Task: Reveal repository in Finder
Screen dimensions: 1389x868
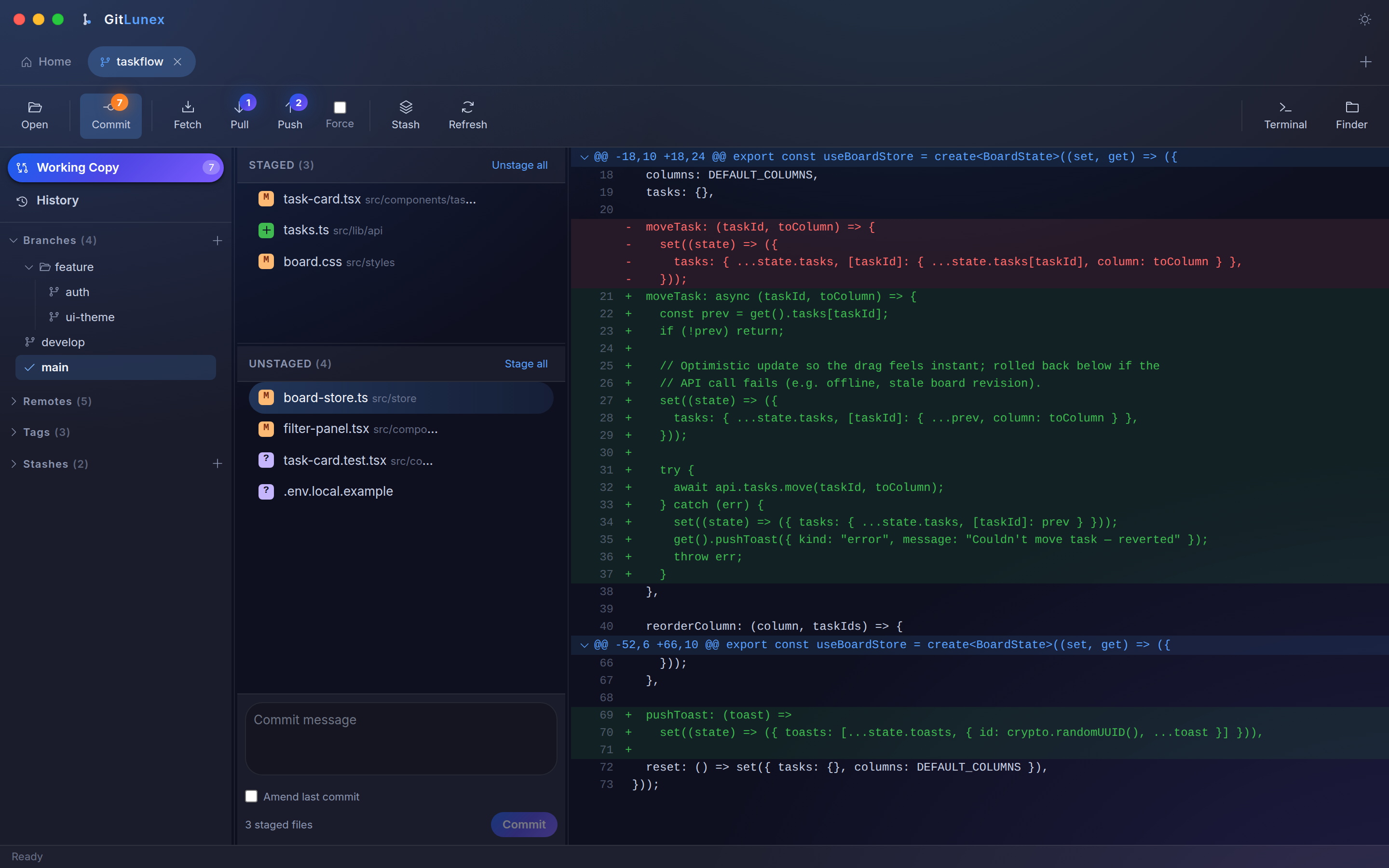Action: point(1351,115)
